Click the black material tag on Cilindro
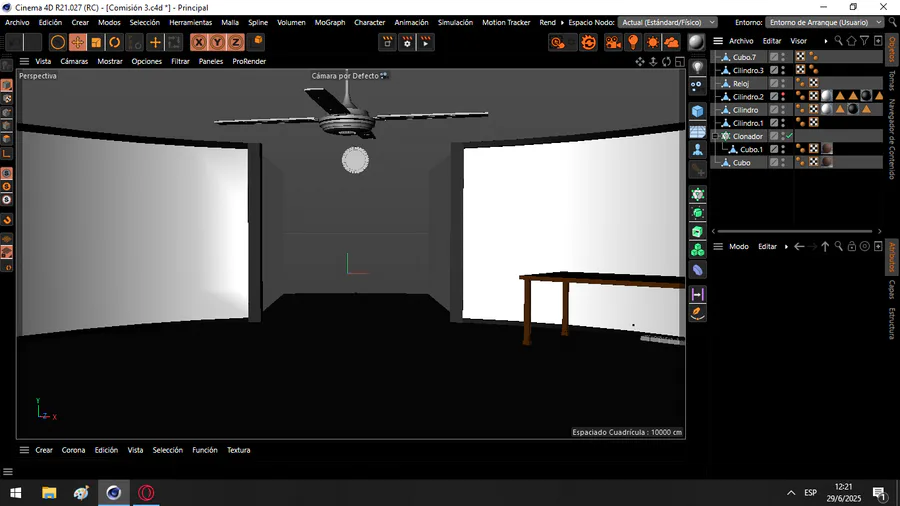The image size is (900, 506). [x=853, y=110]
